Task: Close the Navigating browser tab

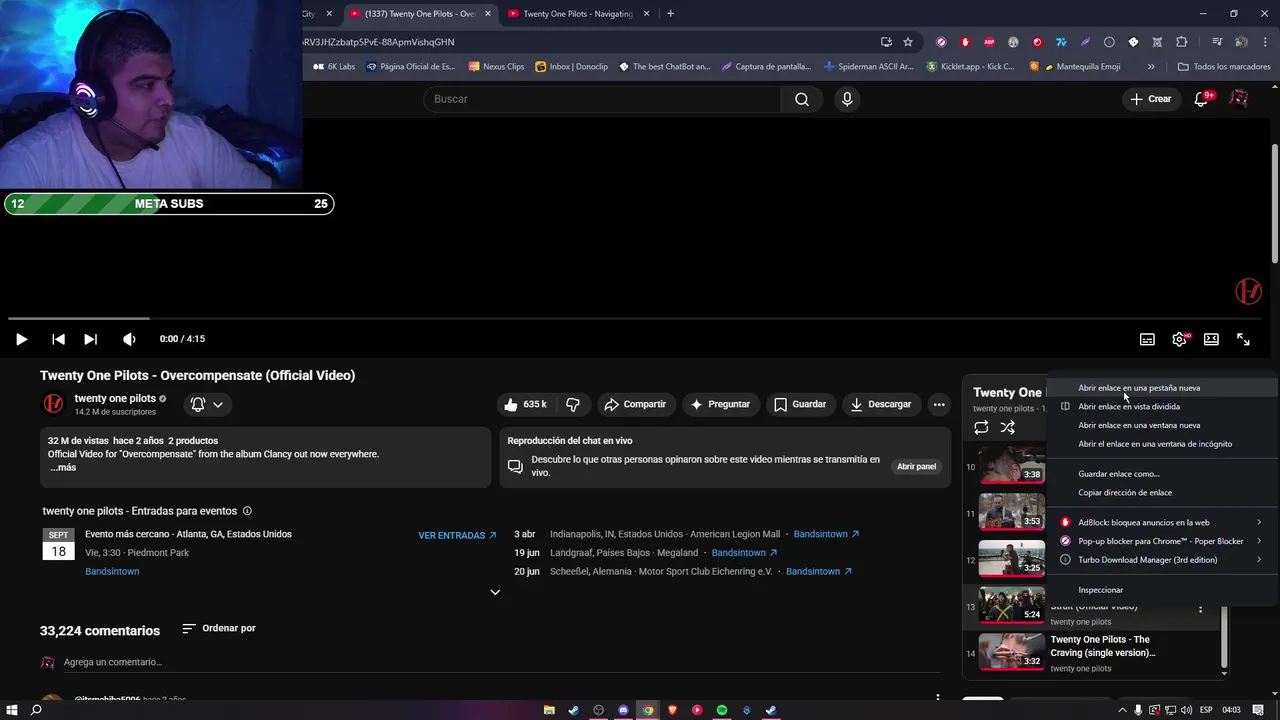Action: pos(647,14)
